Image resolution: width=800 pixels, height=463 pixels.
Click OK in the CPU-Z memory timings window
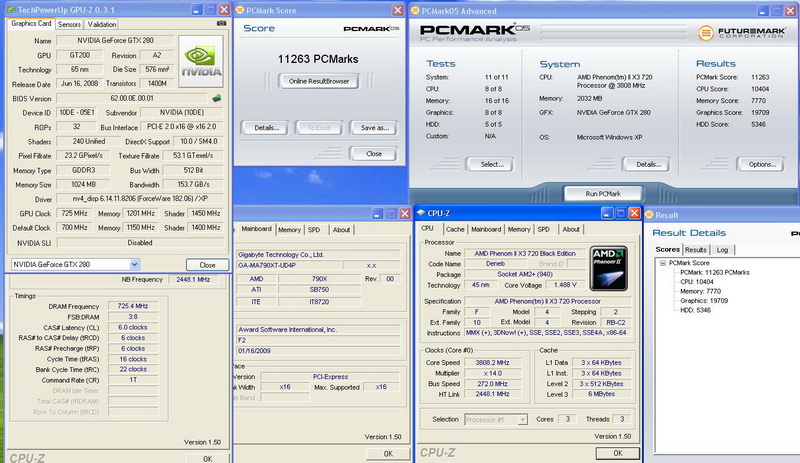pos(208,459)
